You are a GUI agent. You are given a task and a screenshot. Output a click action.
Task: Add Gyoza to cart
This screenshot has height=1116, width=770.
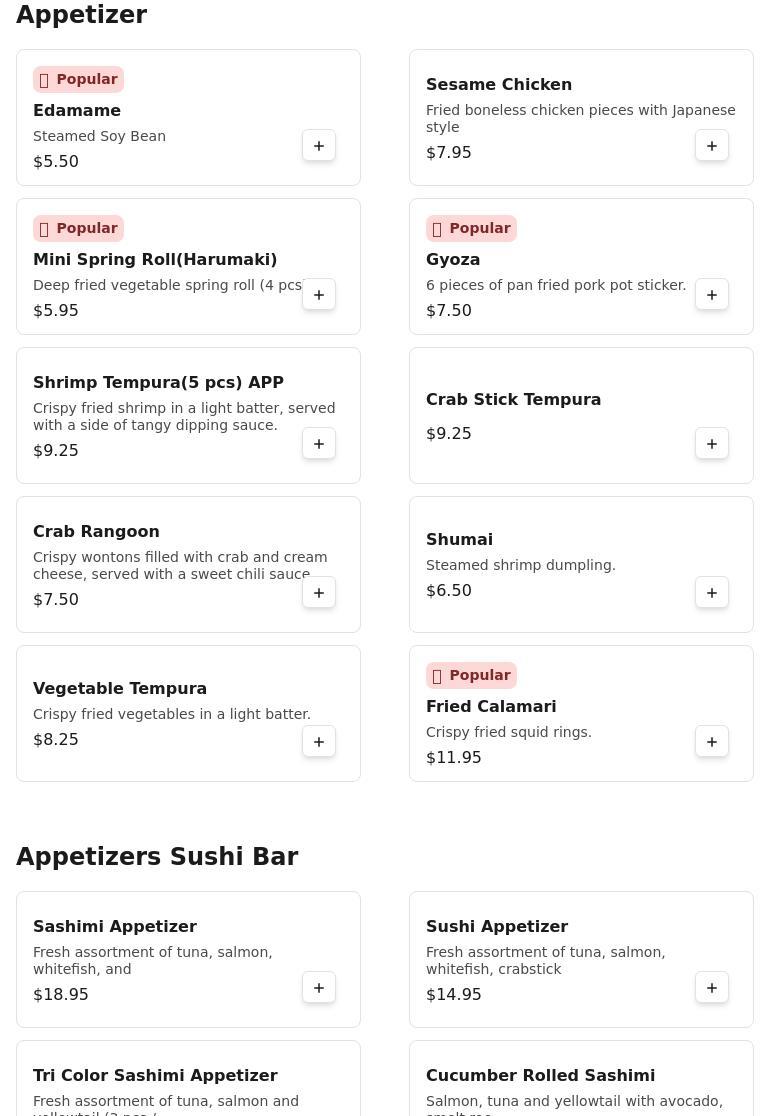pyautogui.click(x=712, y=295)
